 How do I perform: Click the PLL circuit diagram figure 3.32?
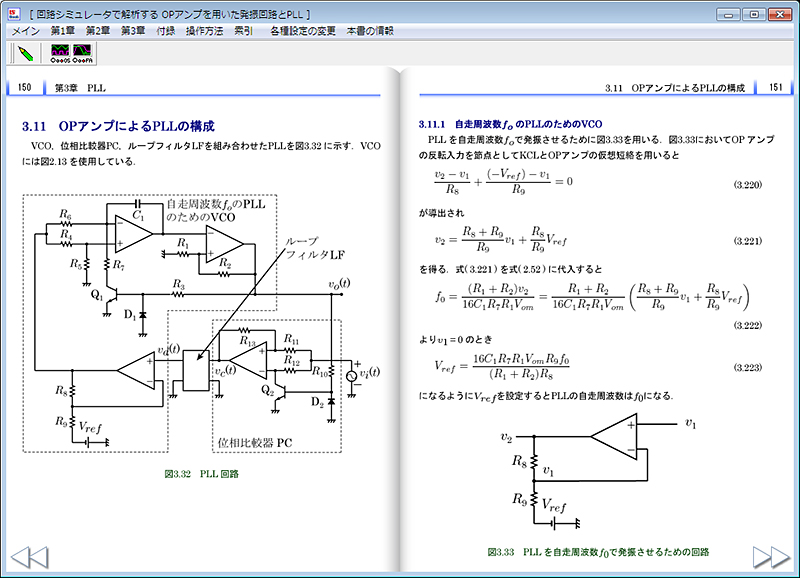[x=202, y=323]
